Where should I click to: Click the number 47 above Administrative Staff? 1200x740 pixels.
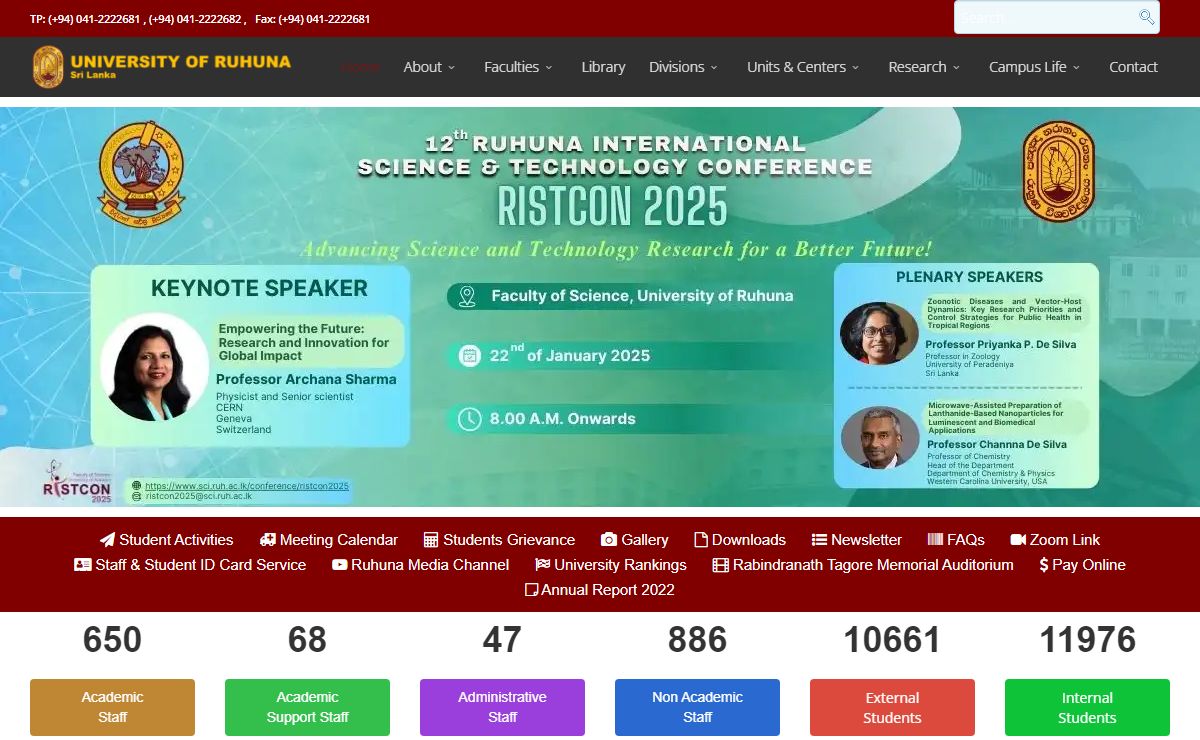(x=502, y=640)
